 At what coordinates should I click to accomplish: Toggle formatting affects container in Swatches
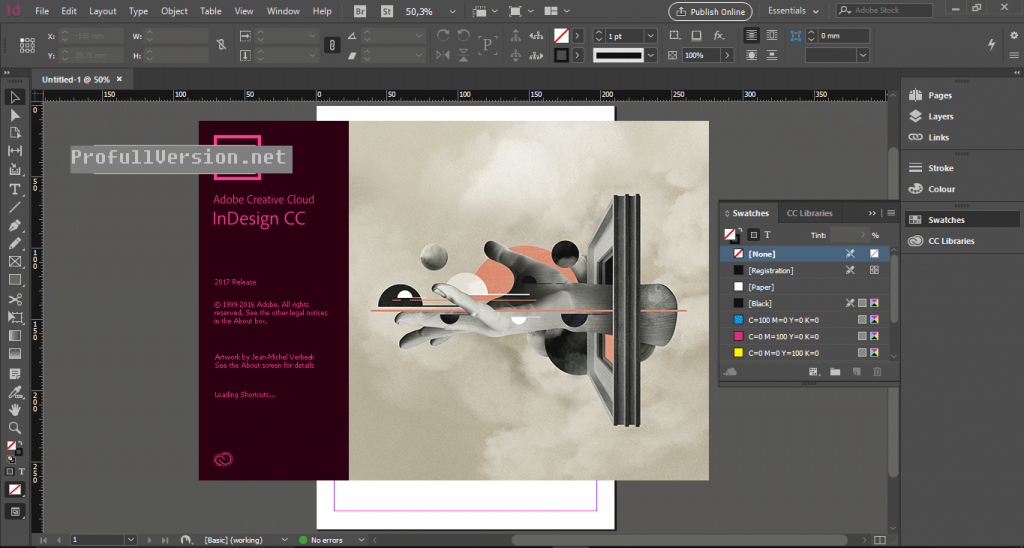tap(754, 235)
